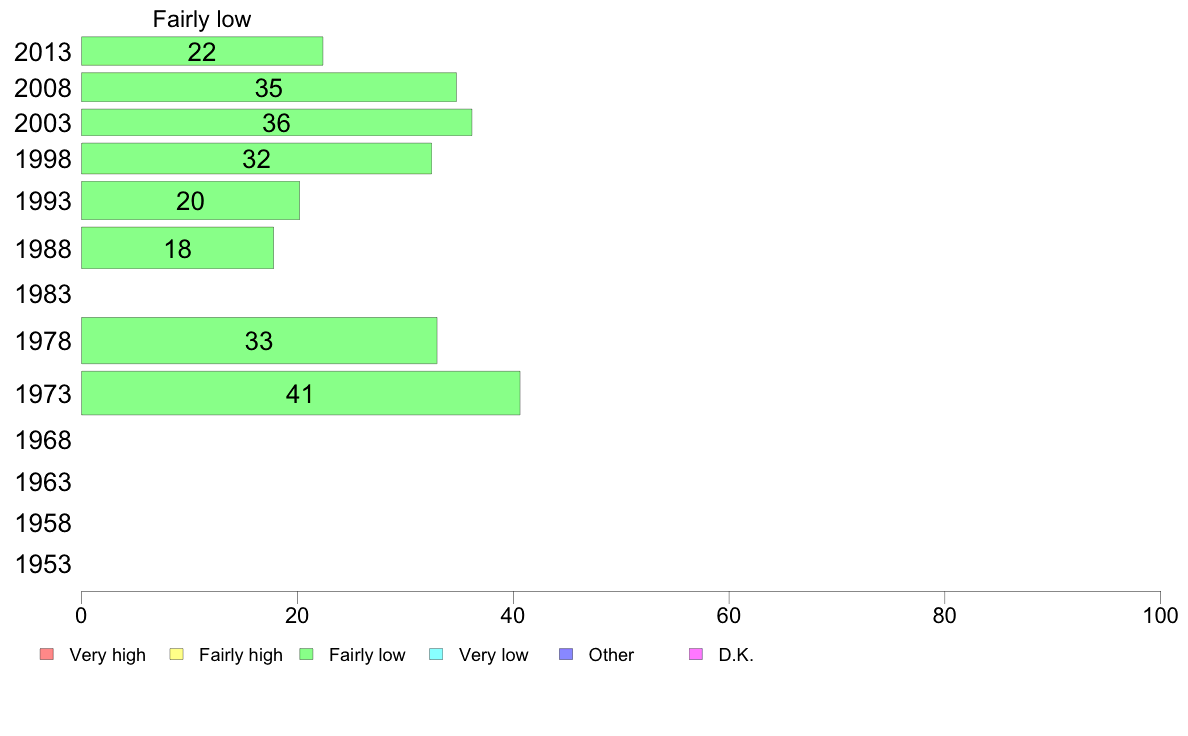Image resolution: width=1188 pixels, height=736 pixels.
Task: Select the 1998 bar showing 32
Action: pyautogui.click(x=256, y=158)
